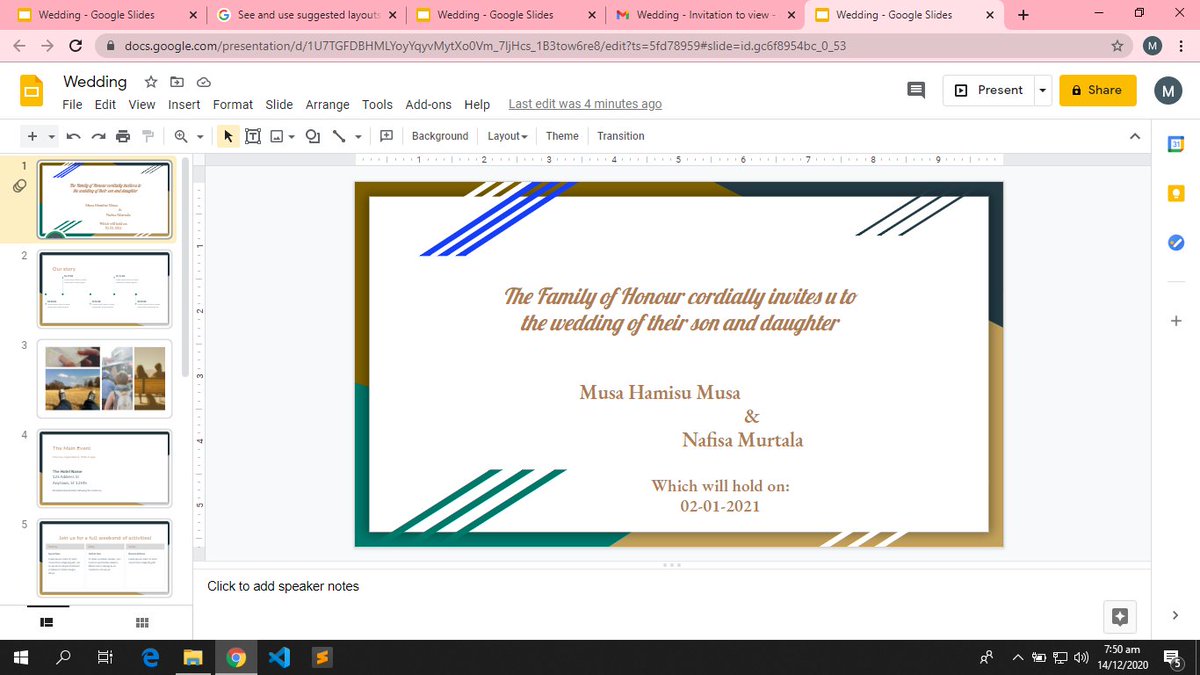Screen dimensions: 1200x675
Task: Start the presentation with the Present button
Action: (x=988, y=90)
